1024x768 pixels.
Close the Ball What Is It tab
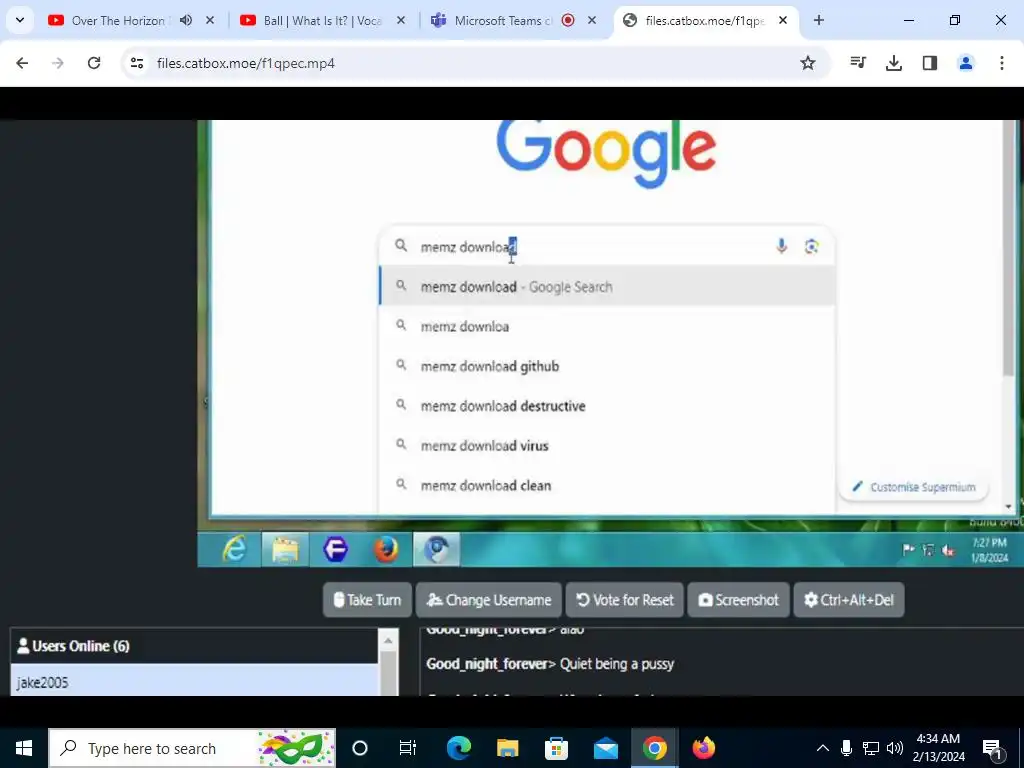401,20
